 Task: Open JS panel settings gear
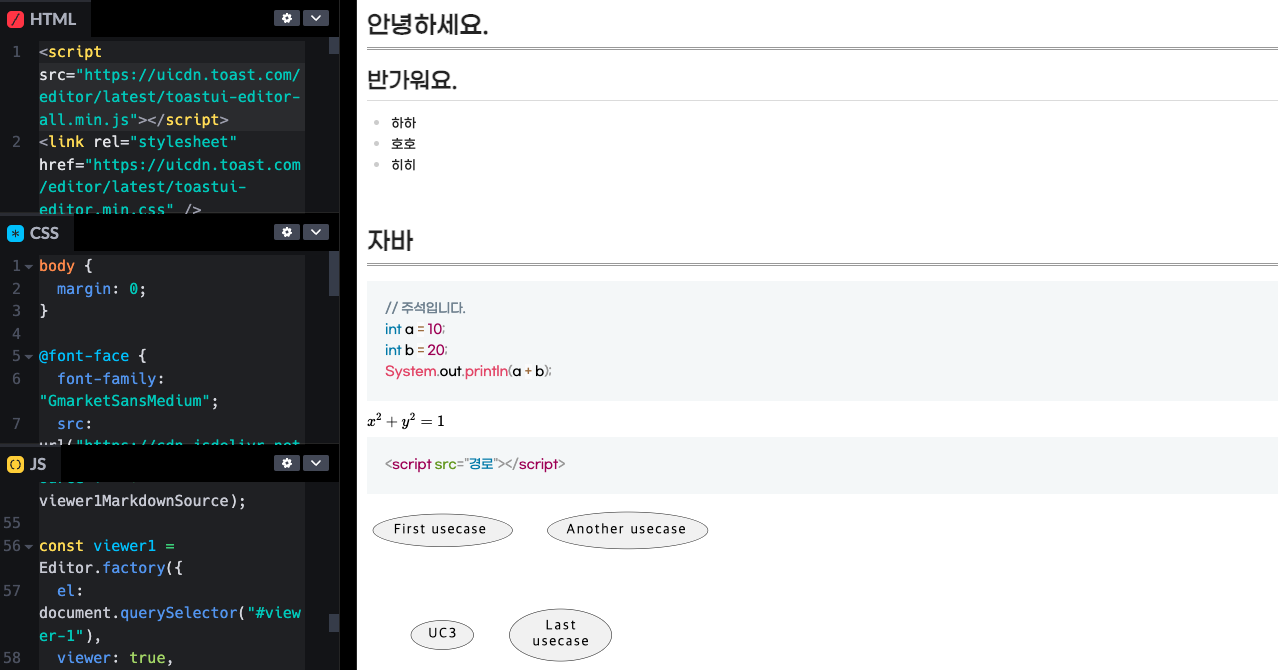pyautogui.click(x=287, y=463)
